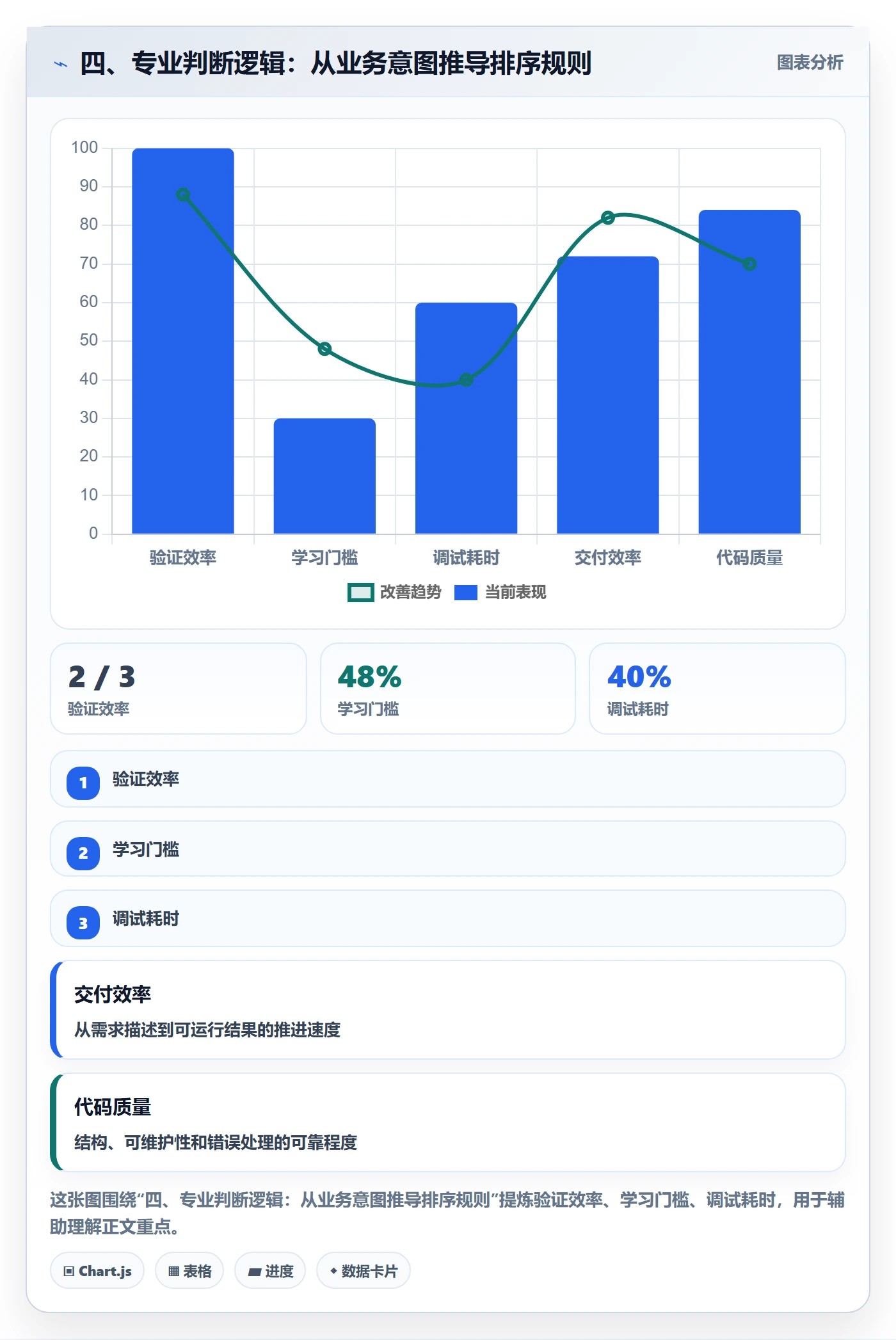Click the number 3 badge beside 调试耗时
This screenshot has height=1340, width=896.
pyautogui.click(x=83, y=923)
